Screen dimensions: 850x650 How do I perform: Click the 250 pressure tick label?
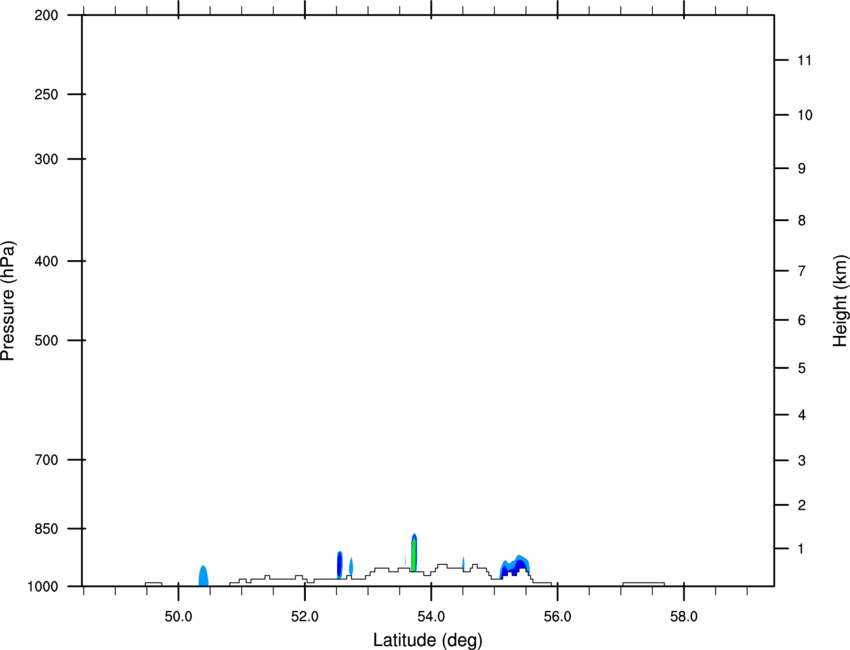46,94
